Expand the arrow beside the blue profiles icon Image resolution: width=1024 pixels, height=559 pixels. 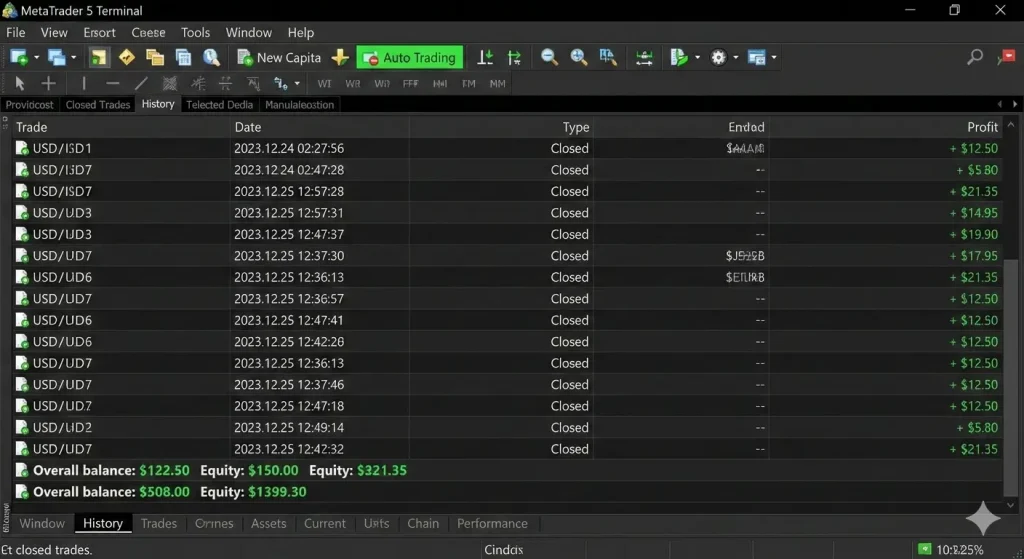coord(74,57)
